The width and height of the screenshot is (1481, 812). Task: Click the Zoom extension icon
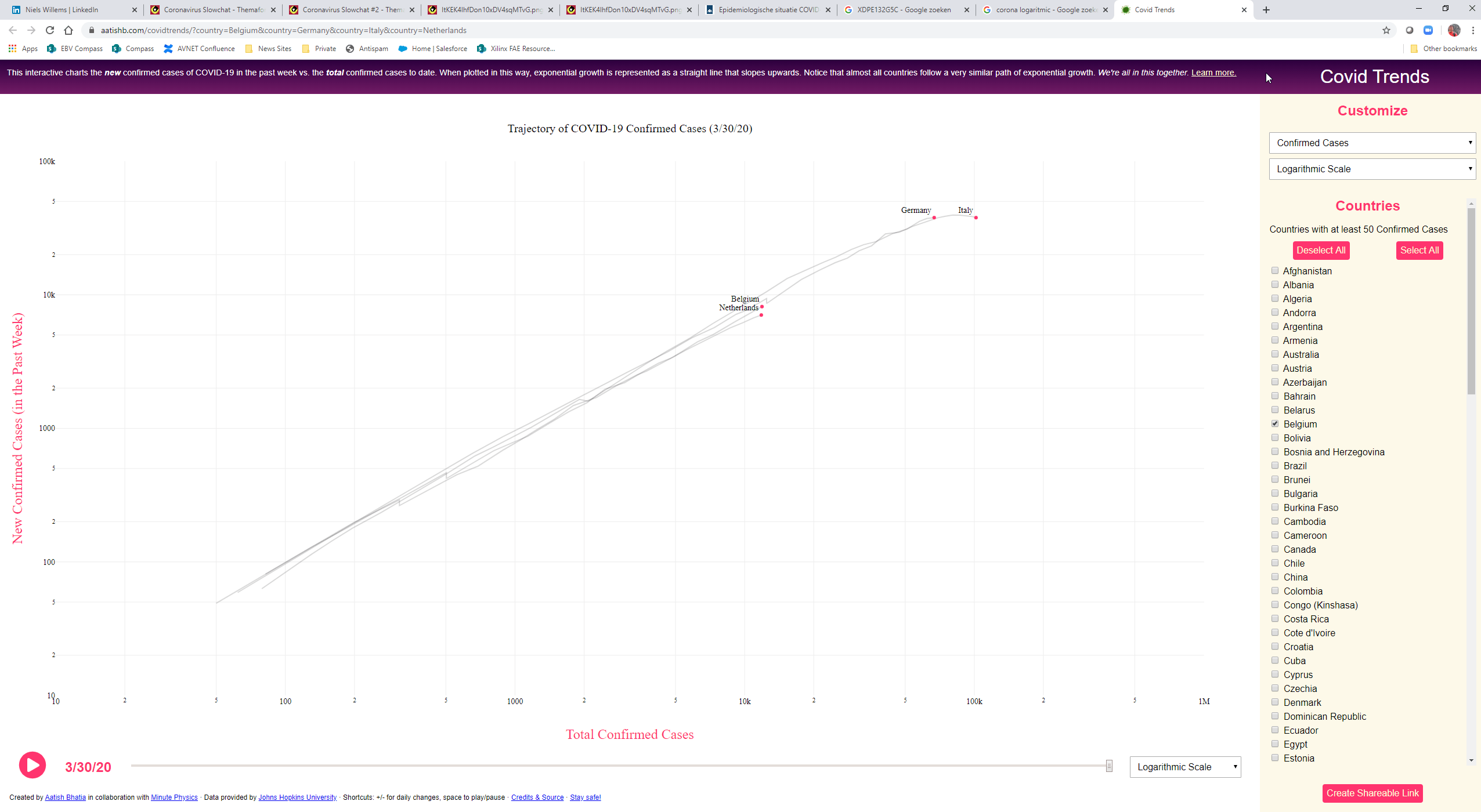[x=1428, y=30]
